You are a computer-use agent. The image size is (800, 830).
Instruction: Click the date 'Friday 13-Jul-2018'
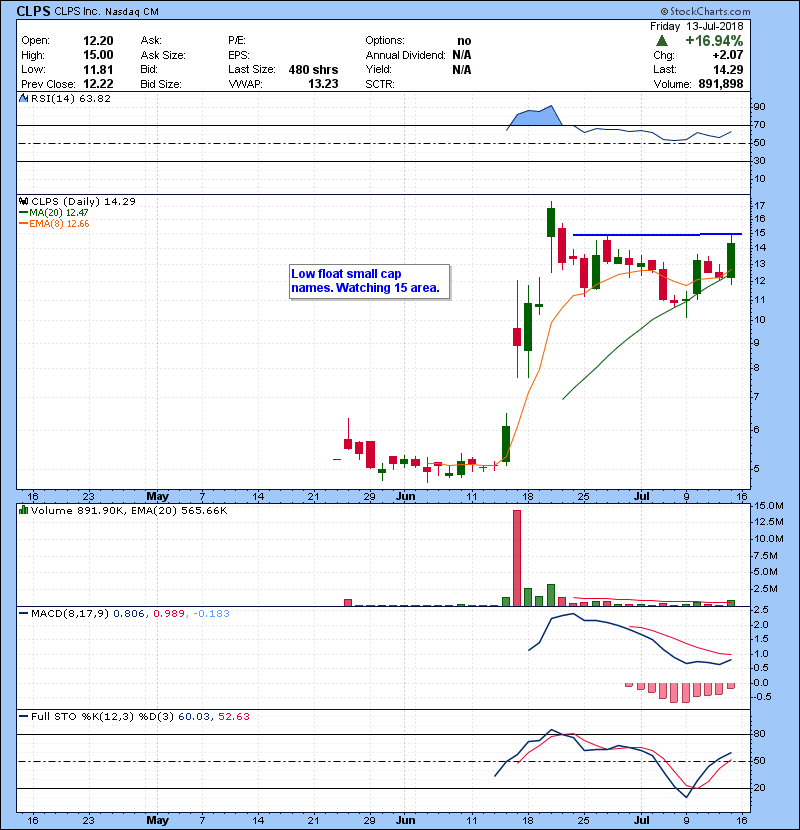(x=696, y=26)
